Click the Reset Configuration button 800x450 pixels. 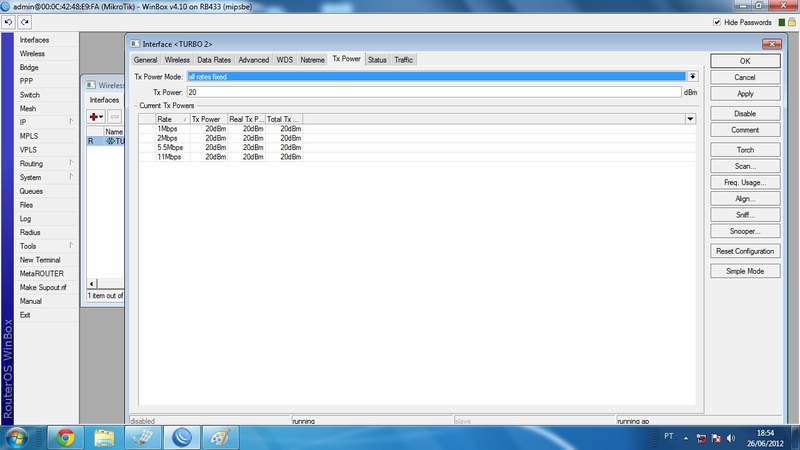coord(745,251)
